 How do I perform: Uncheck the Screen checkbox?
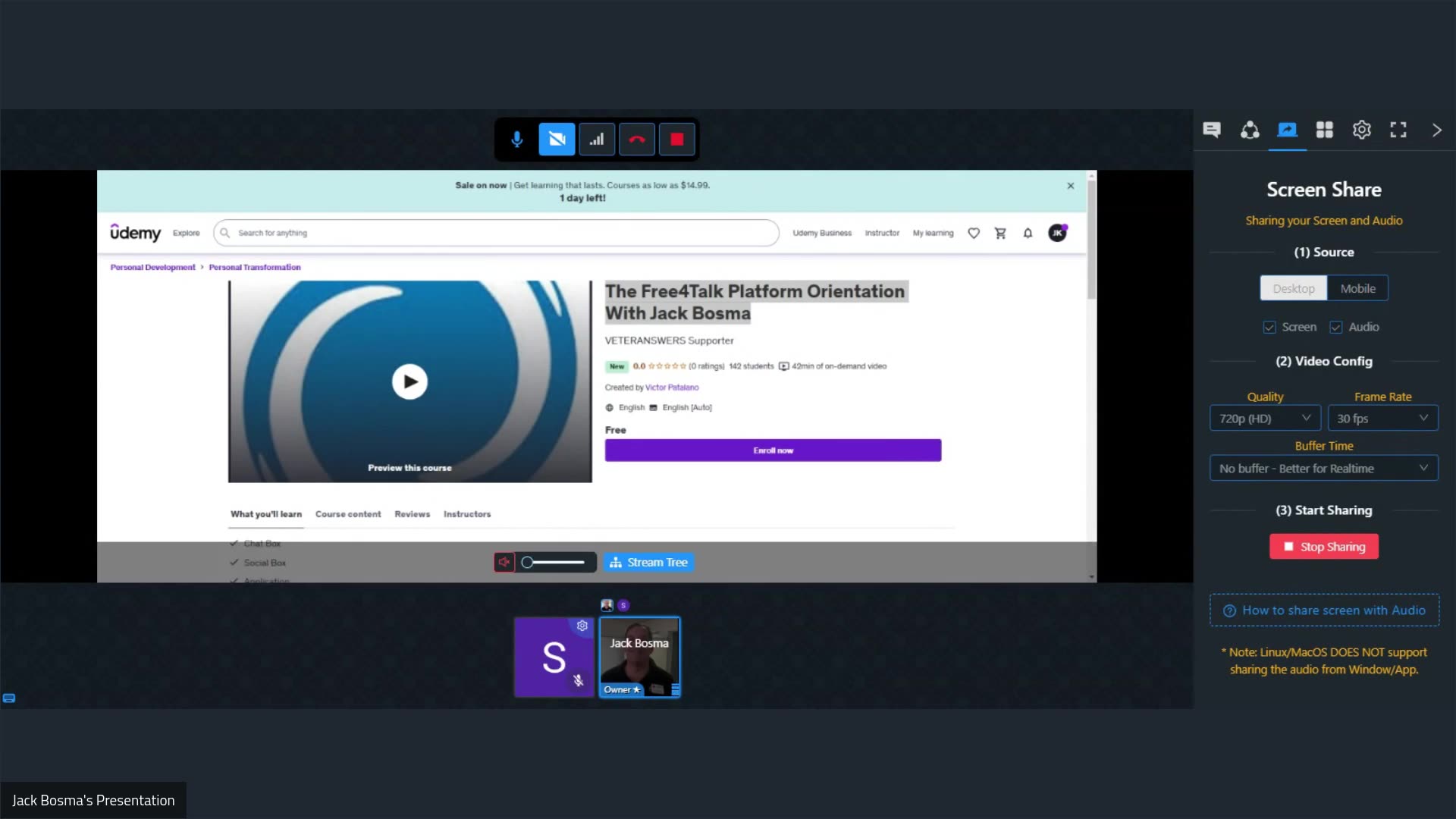(x=1269, y=328)
